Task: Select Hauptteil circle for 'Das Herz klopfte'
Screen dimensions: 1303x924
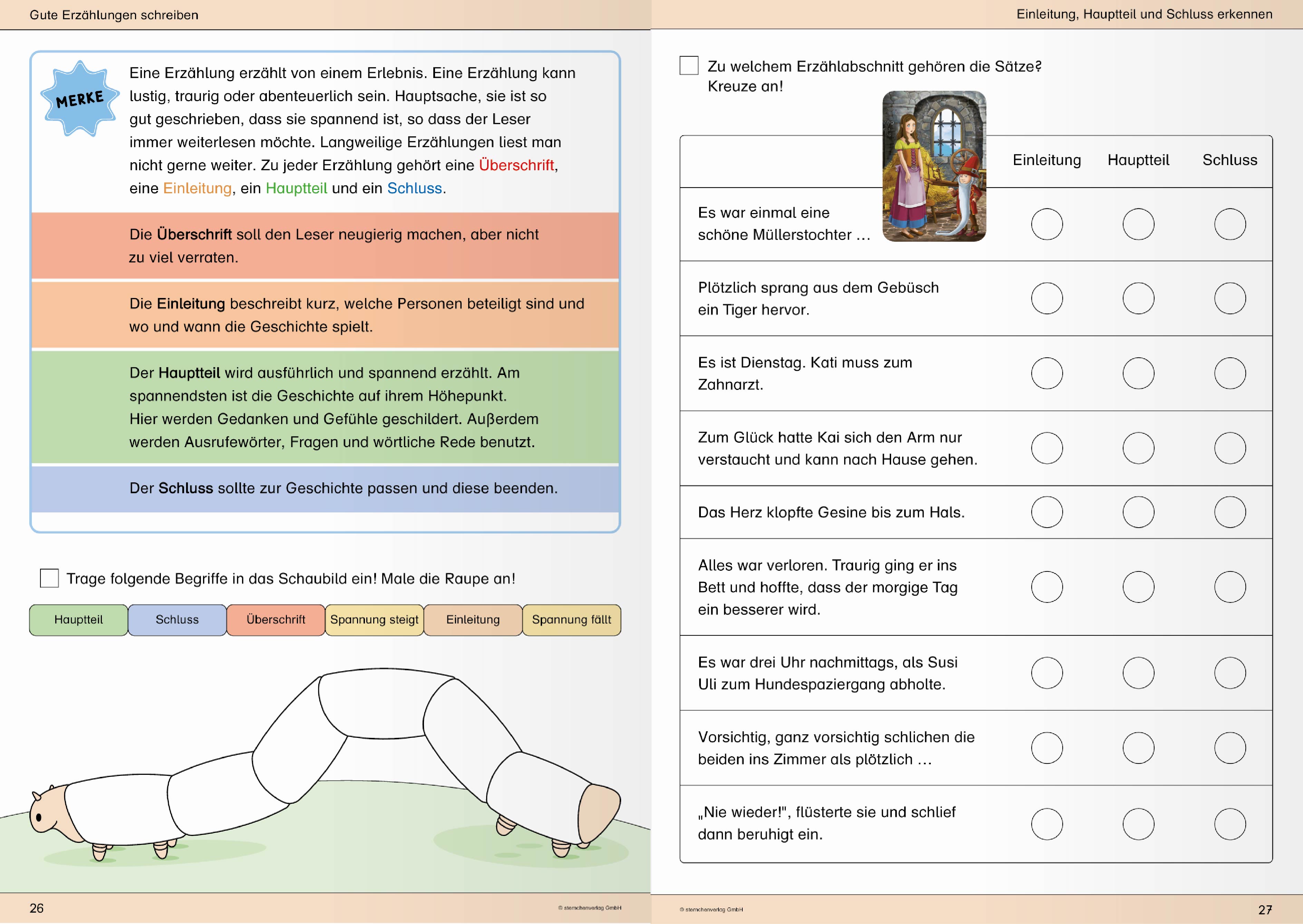Action: point(1138,512)
